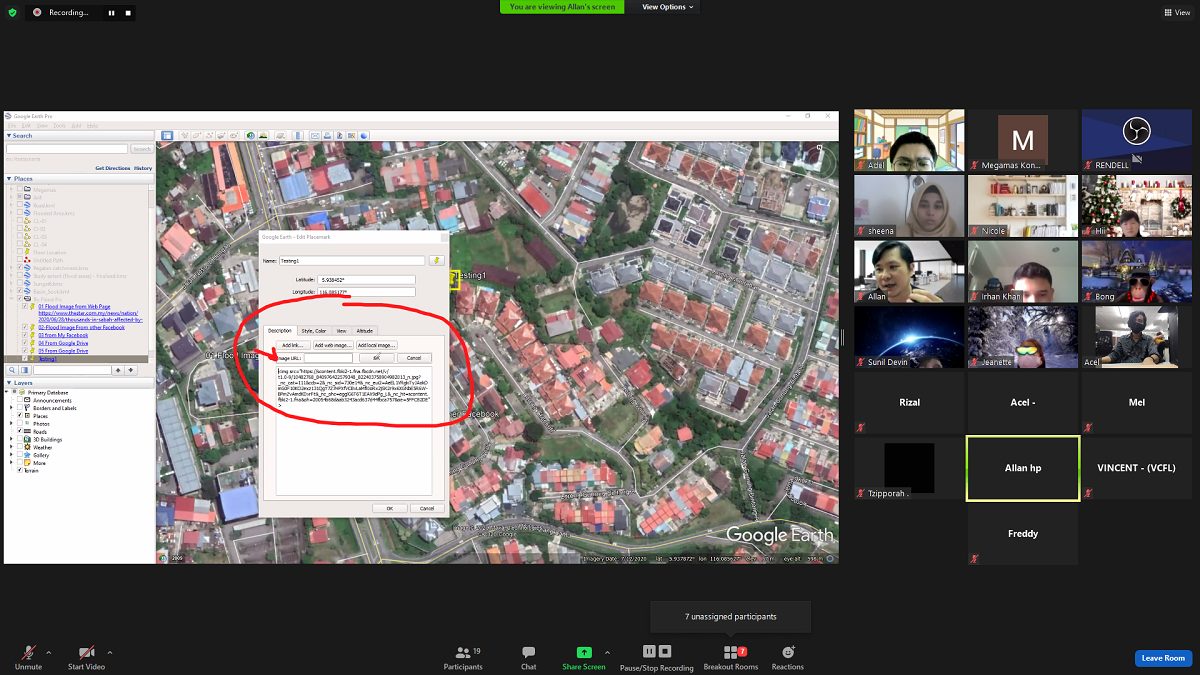This screenshot has width=1200, height=675.
Task: Expand the Weather layer tree node
Action: pos(13,447)
